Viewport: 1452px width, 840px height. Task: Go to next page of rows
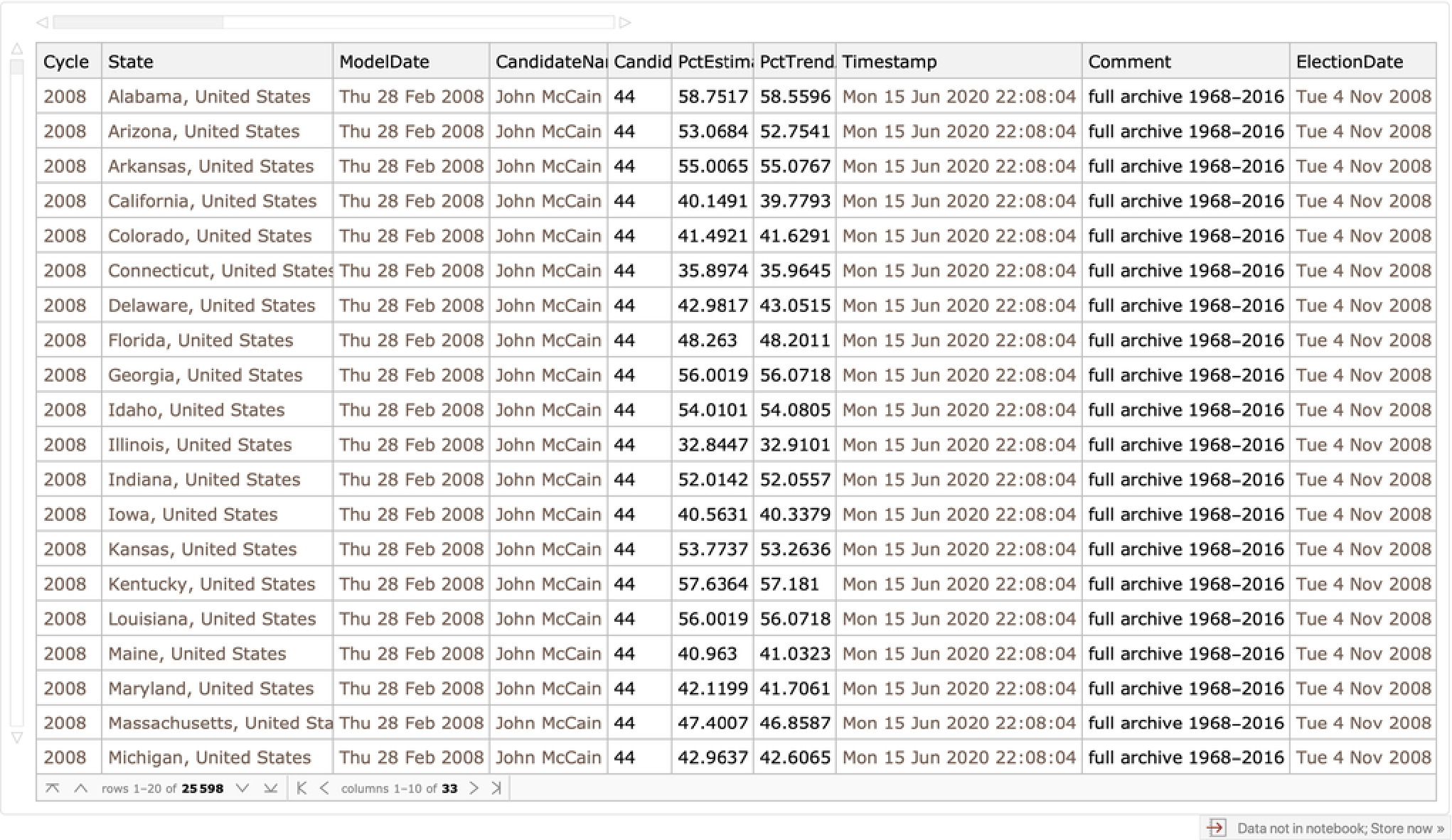pyautogui.click(x=242, y=788)
